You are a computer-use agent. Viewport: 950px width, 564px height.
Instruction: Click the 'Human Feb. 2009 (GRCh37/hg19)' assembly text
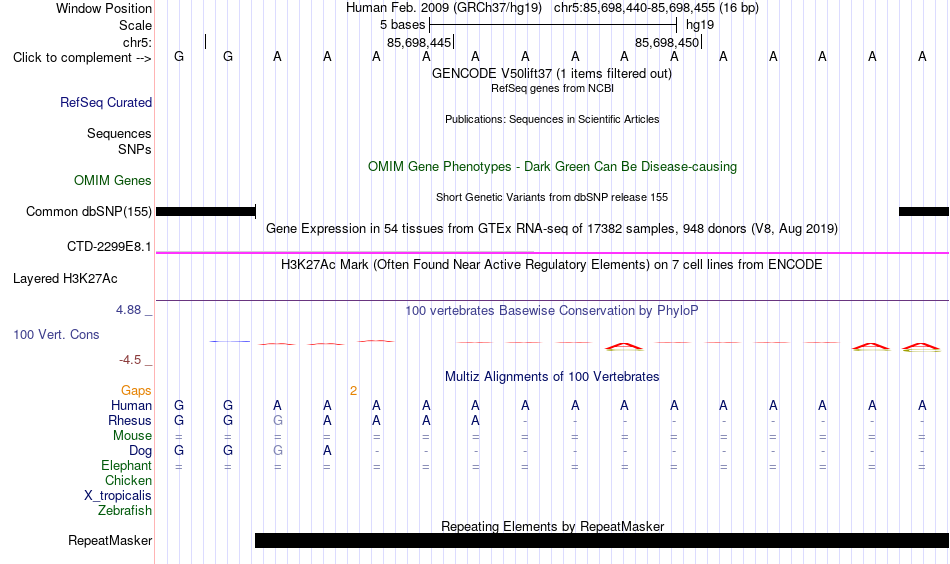tap(445, 8)
